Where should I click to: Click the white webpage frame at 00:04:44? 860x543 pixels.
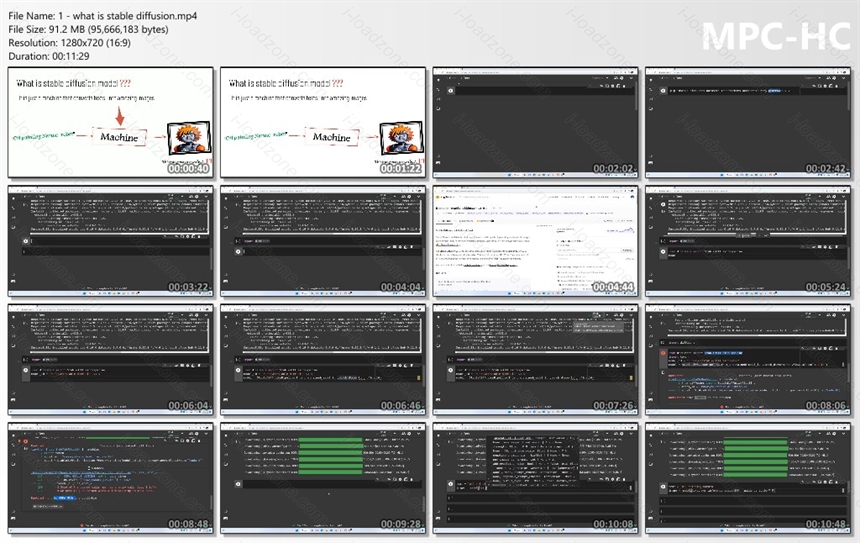[535, 241]
